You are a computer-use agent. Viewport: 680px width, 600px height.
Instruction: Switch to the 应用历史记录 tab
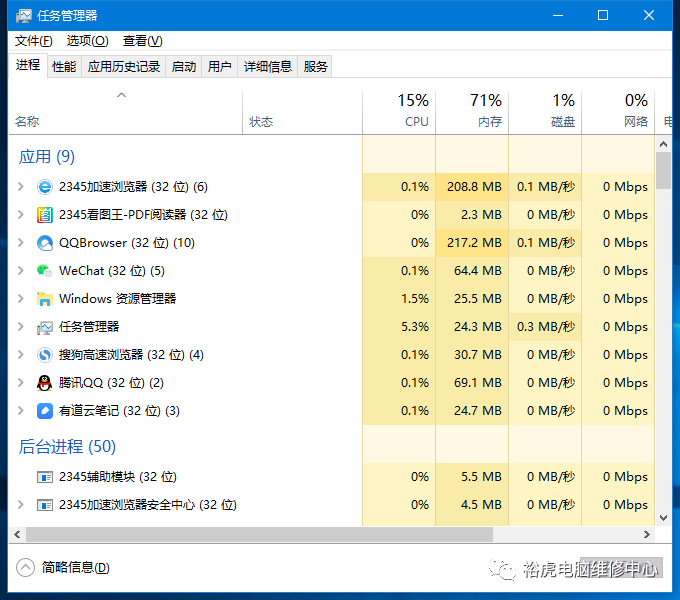click(x=124, y=67)
